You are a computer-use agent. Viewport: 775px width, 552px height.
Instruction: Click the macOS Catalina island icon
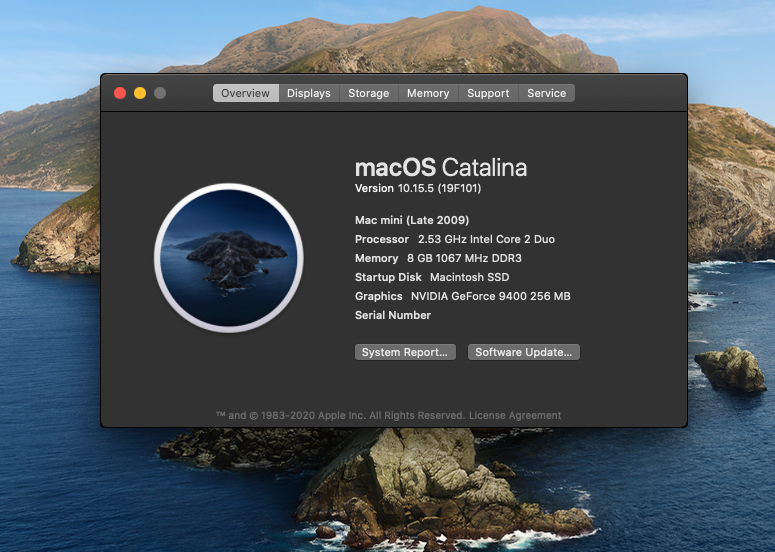[229, 258]
